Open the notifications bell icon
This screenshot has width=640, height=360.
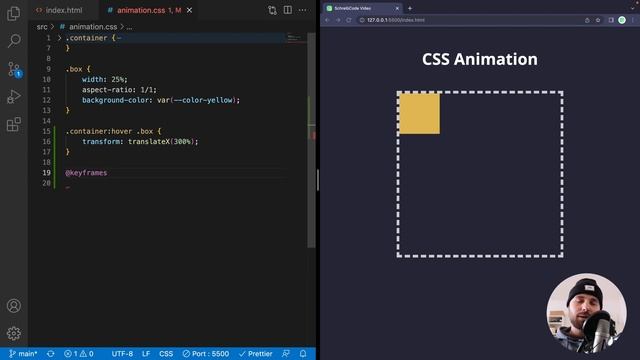click(x=303, y=353)
